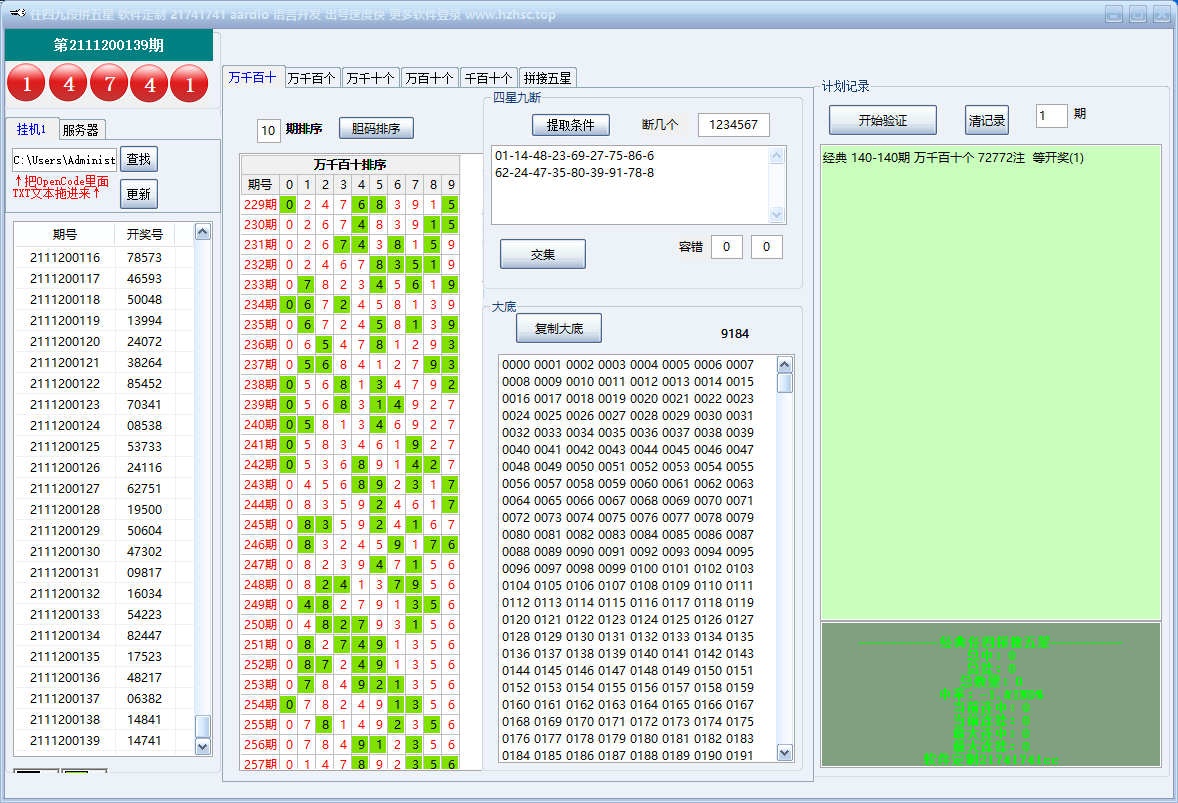Click the first red ball showing 1
This screenshot has height=803, width=1178.
[x=27, y=83]
